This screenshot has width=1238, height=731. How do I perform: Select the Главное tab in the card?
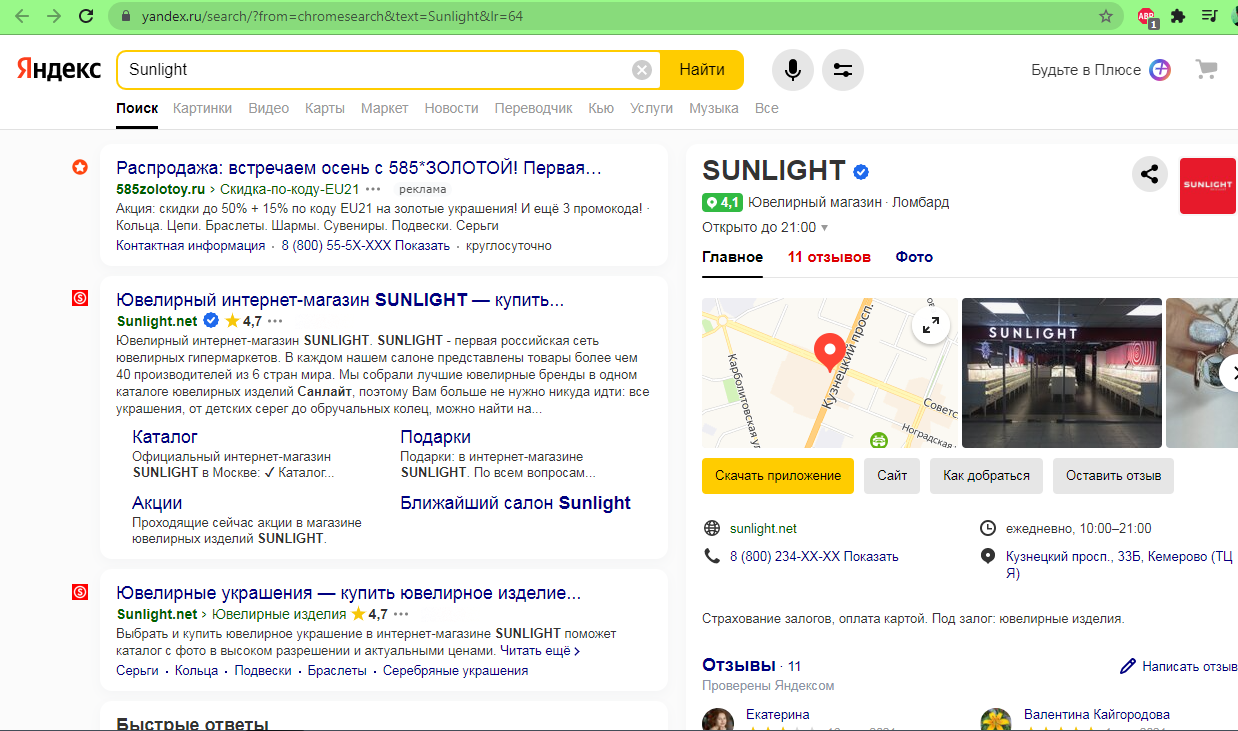tap(732, 257)
